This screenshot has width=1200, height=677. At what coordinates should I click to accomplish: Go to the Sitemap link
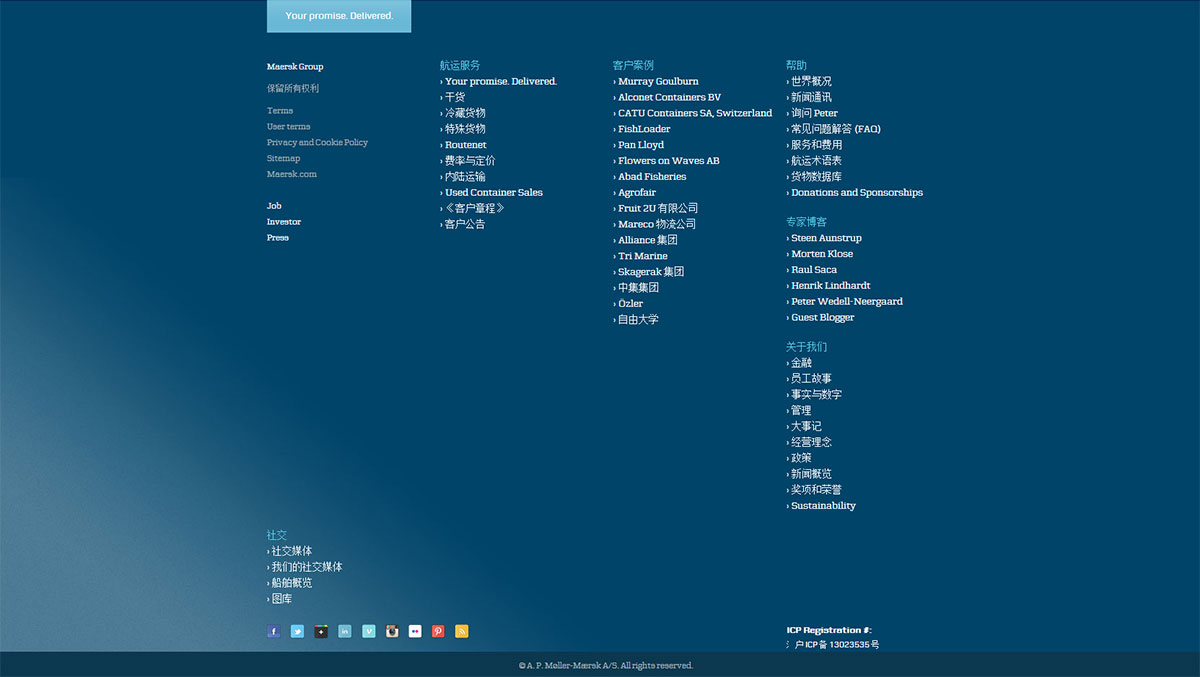(284, 159)
